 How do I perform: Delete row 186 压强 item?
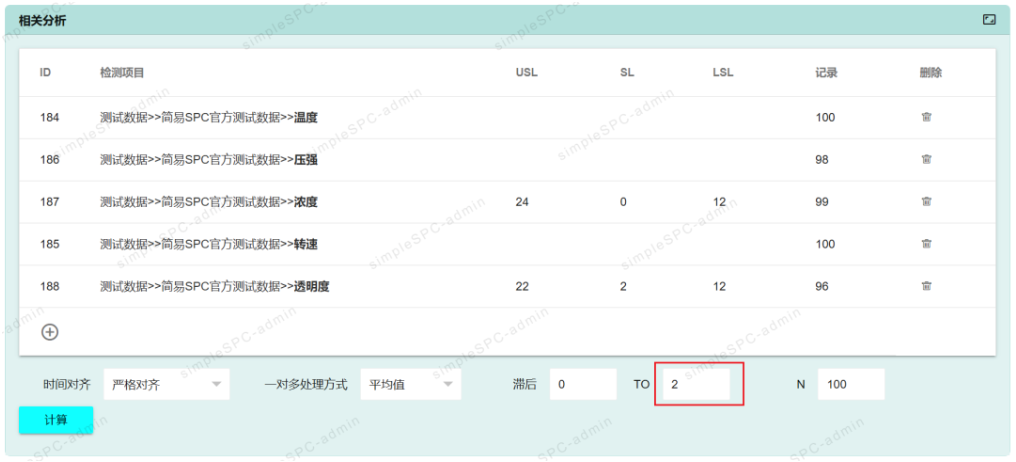926,160
